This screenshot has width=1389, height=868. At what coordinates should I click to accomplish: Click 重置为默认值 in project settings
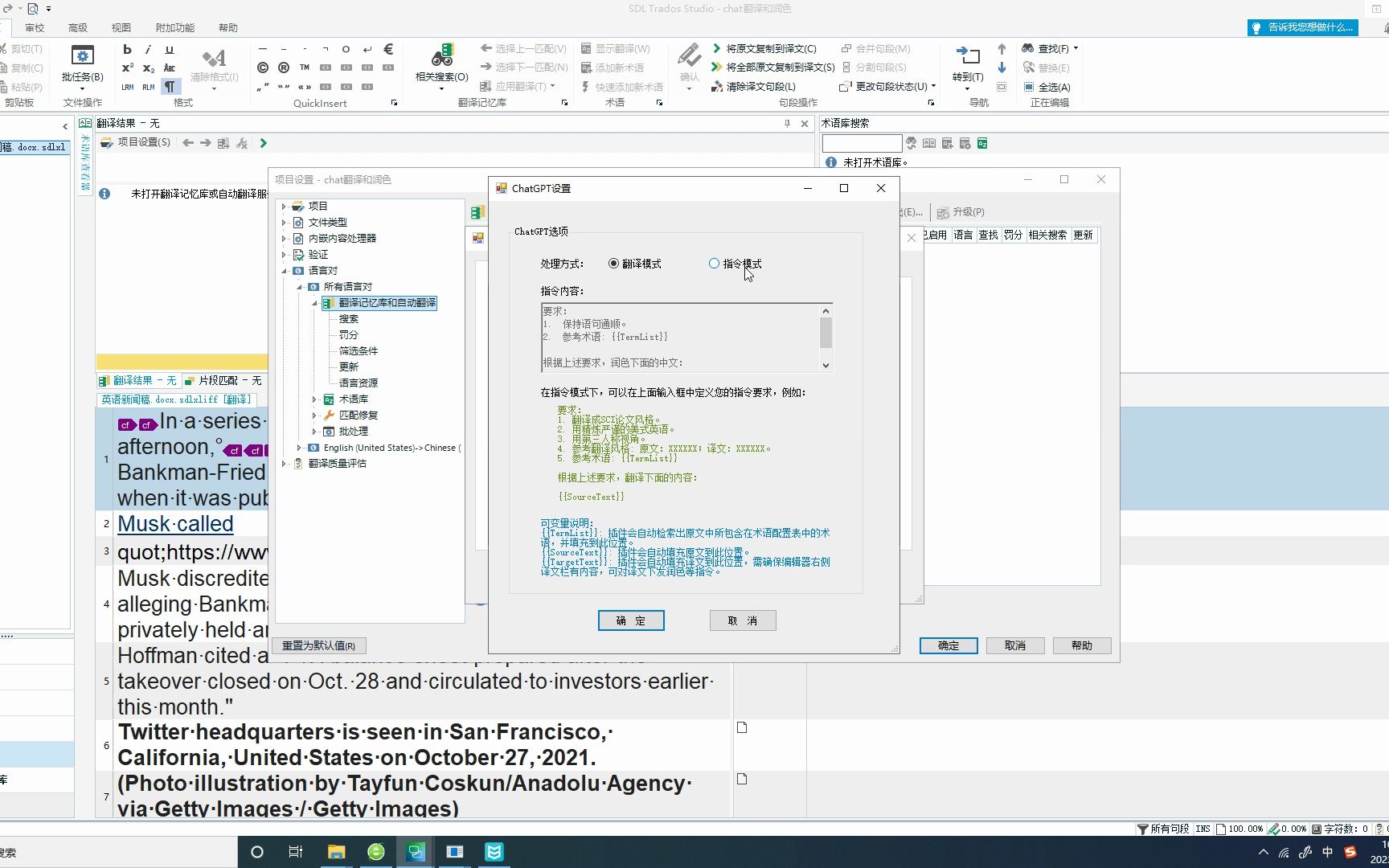(x=319, y=645)
